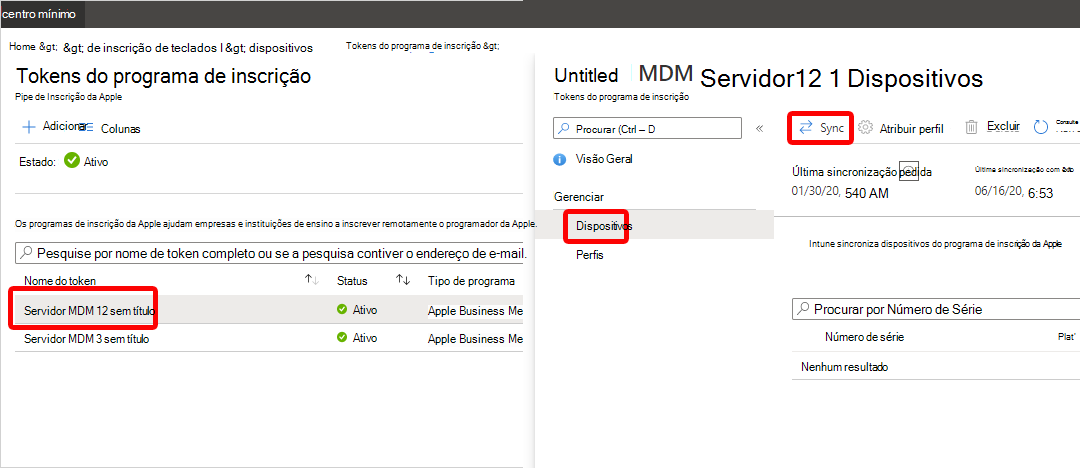The image size is (1080, 468).
Task: Focus the Procurar por Número de Série box
Action: (935, 310)
